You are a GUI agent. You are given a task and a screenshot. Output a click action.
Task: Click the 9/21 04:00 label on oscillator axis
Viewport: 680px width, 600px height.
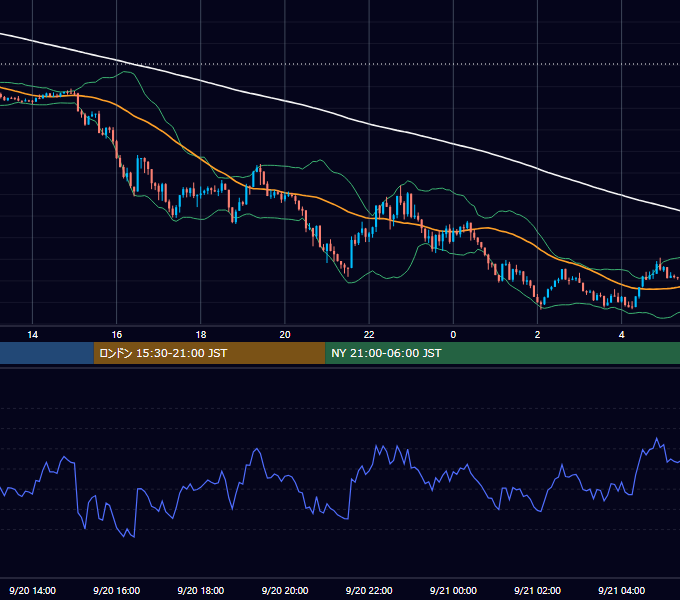pyautogui.click(x=621, y=590)
